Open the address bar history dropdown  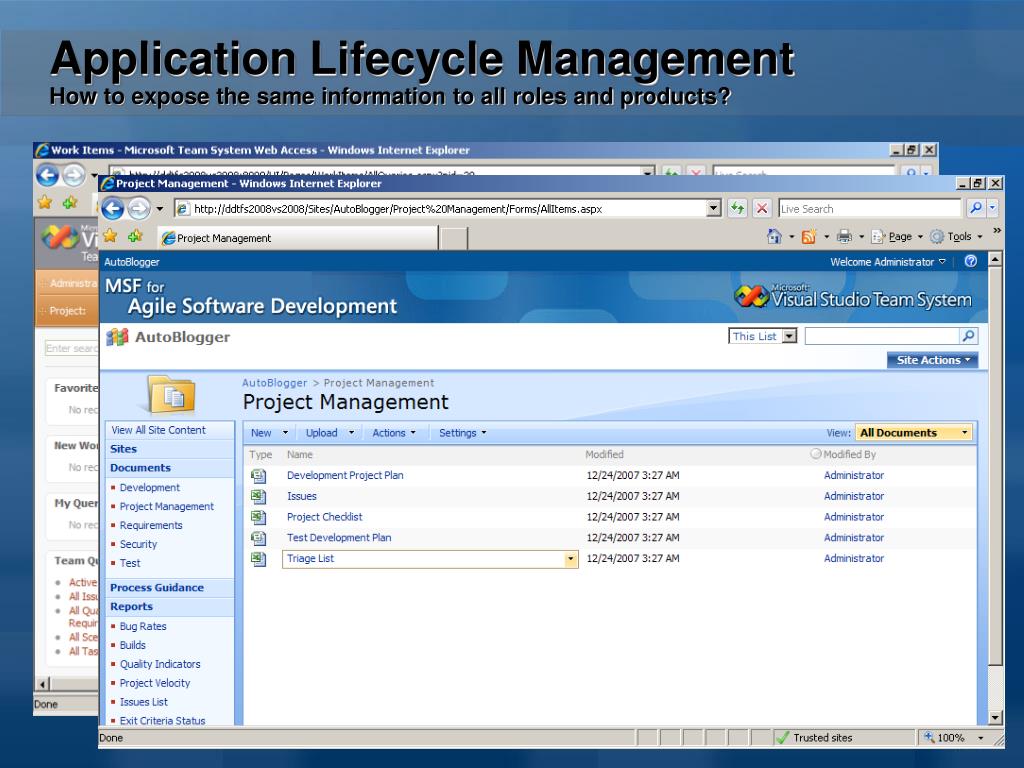pyautogui.click(x=714, y=208)
